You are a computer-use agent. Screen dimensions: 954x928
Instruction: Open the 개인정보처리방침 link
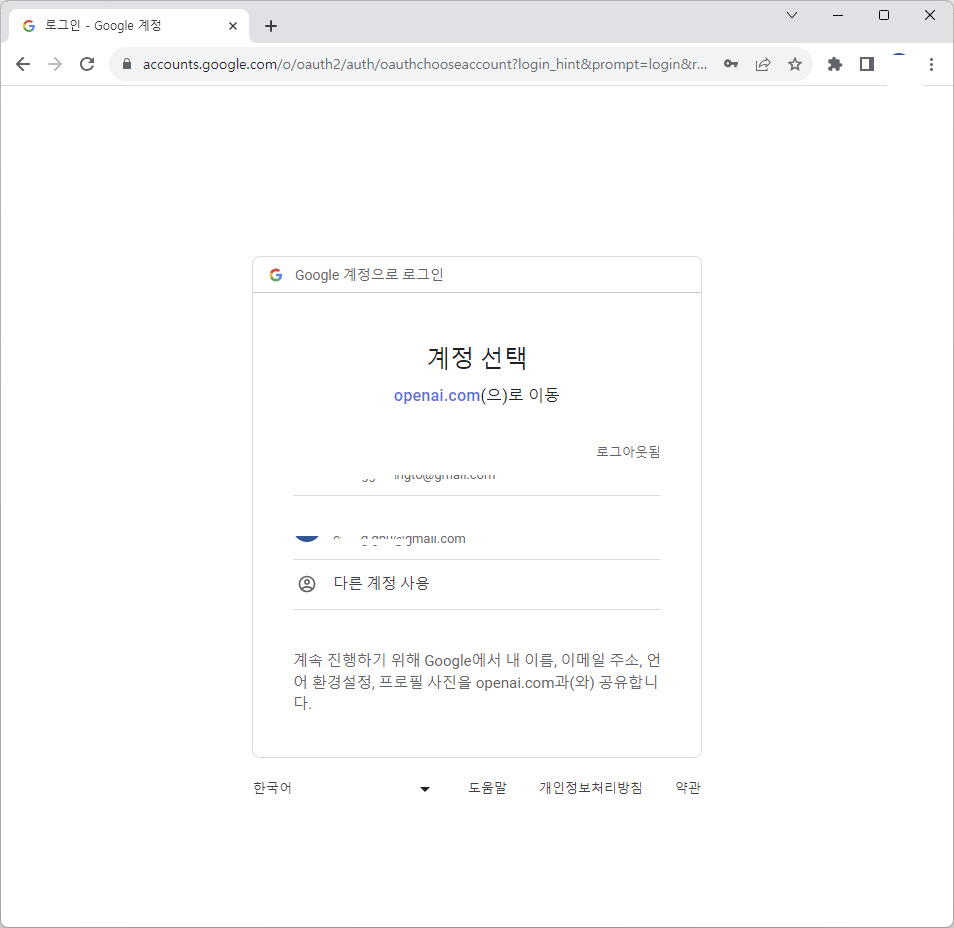coord(591,788)
